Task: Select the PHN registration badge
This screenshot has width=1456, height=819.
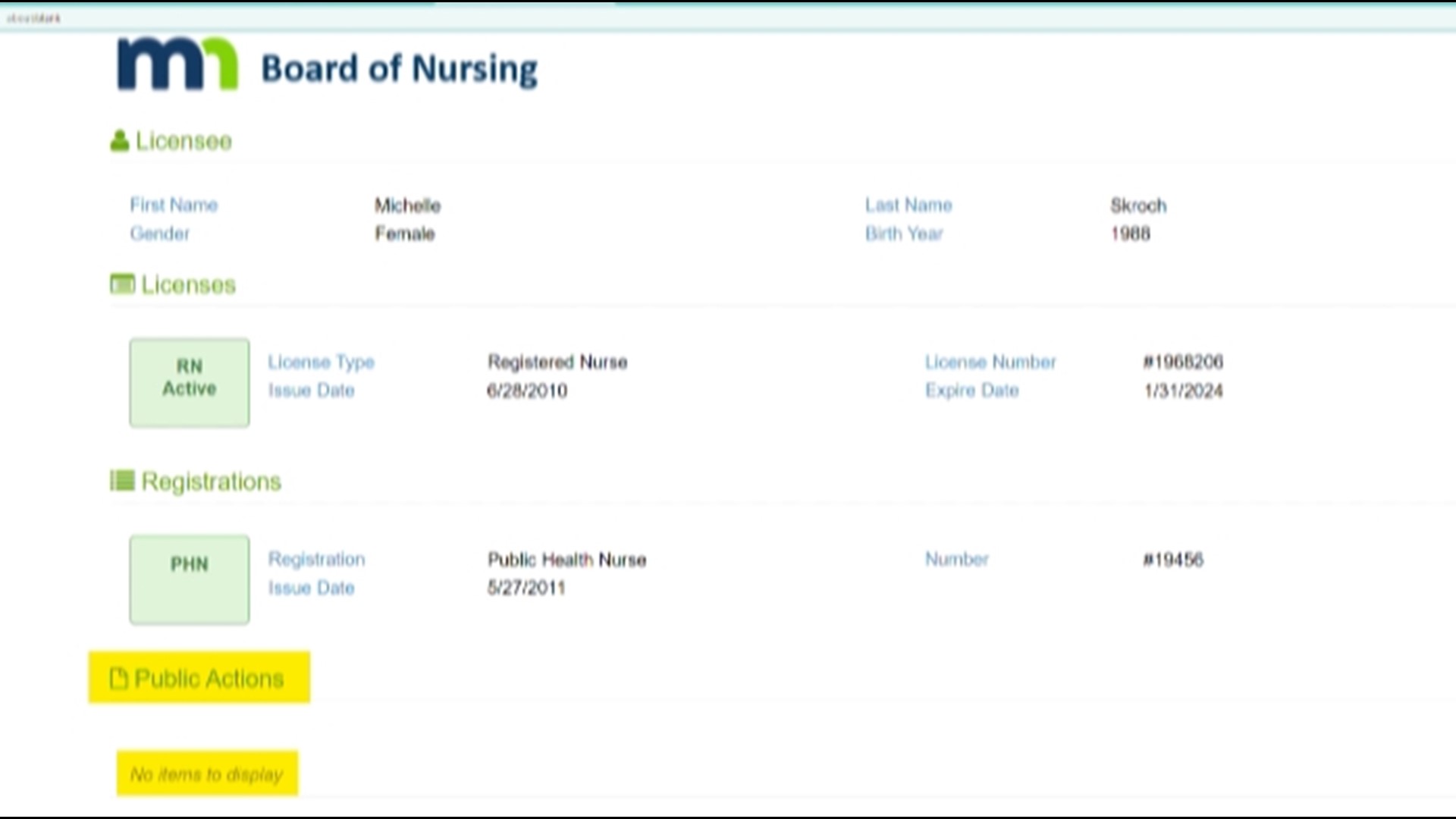Action: [189, 579]
